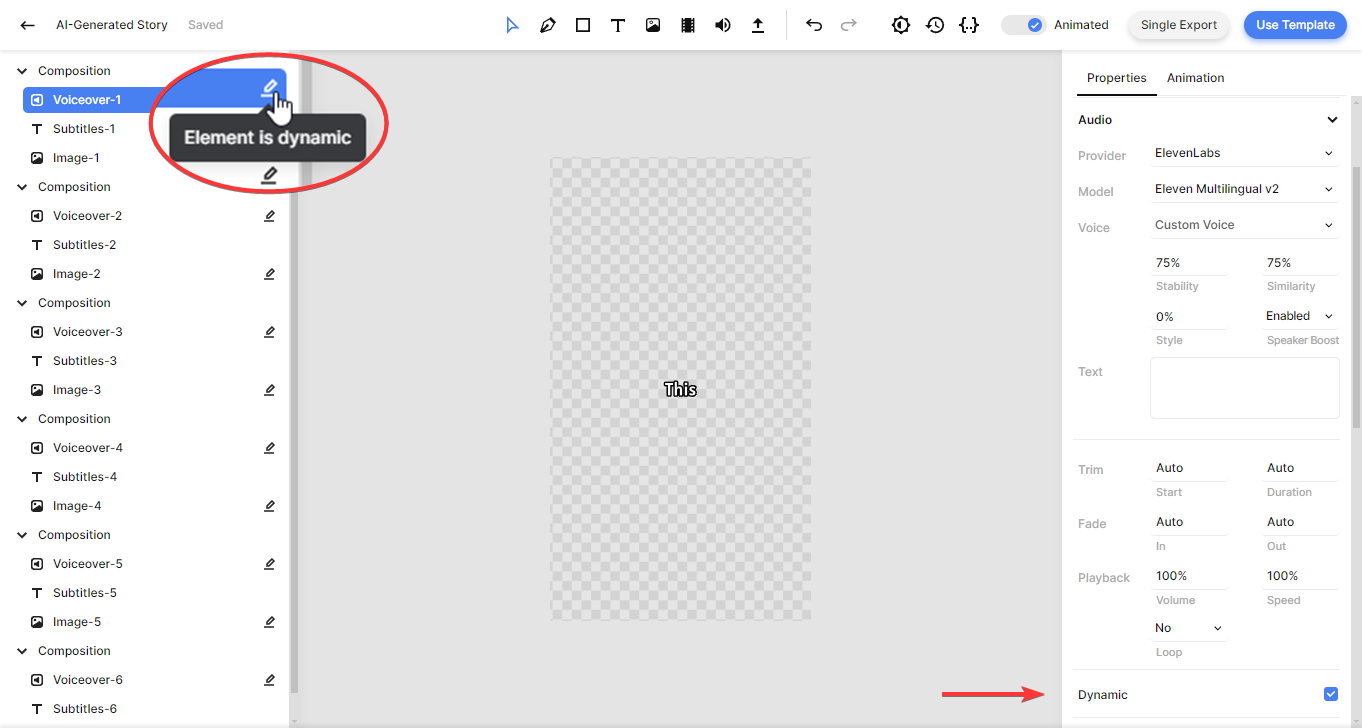Click the Use Template button

pyautogui.click(x=1294, y=25)
